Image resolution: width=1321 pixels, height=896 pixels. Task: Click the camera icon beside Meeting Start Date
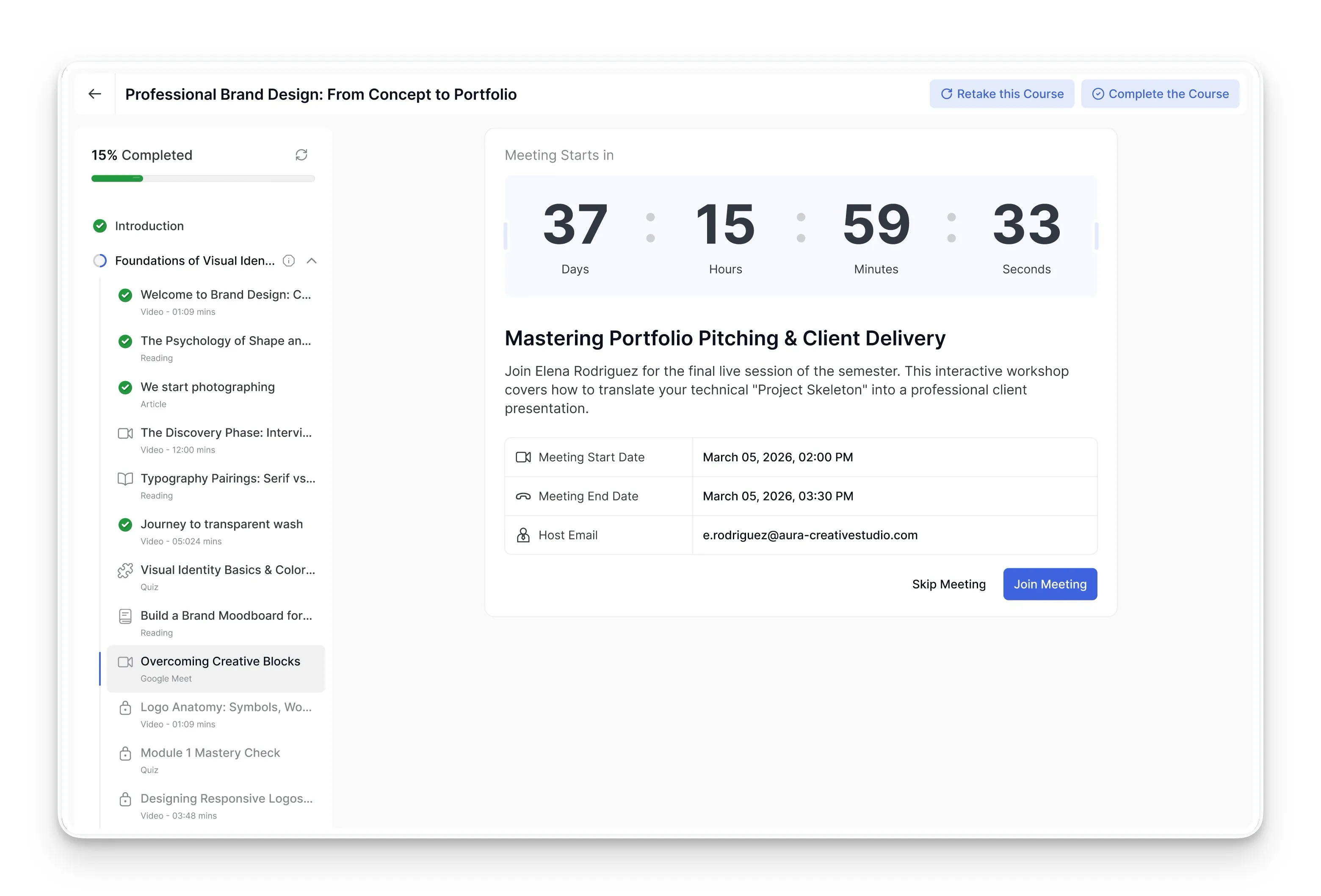pos(523,457)
